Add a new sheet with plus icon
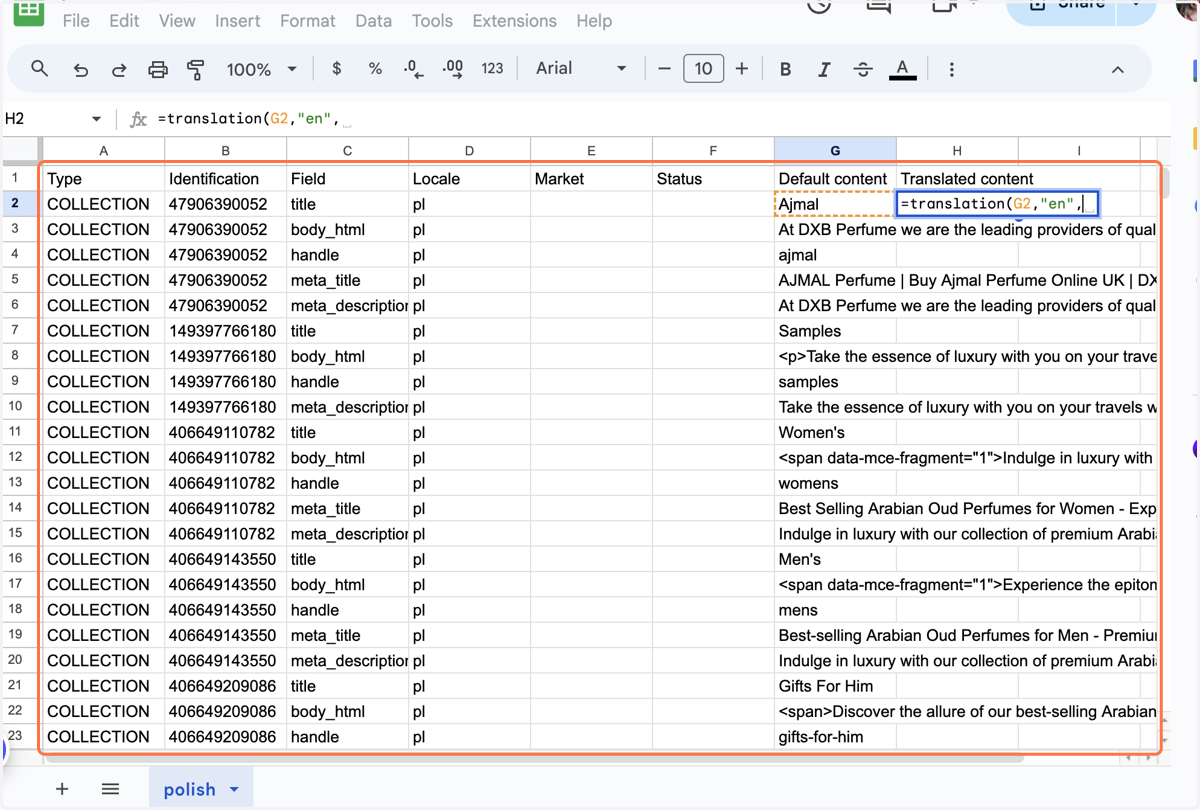This screenshot has width=1200, height=810. [62, 789]
